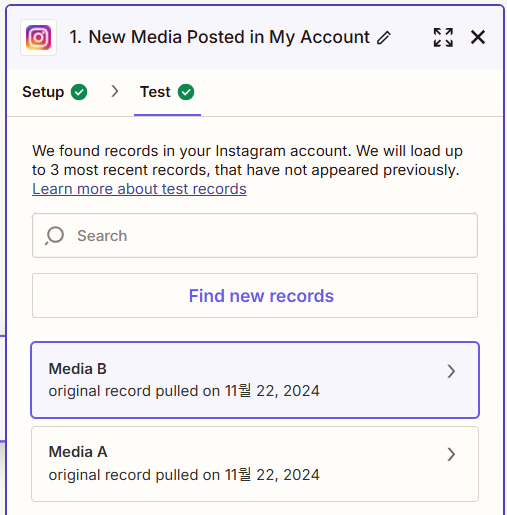Switch to the Setup tab
The width and height of the screenshot is (507, 515).
pyautogui.click(x=55, y=92)
